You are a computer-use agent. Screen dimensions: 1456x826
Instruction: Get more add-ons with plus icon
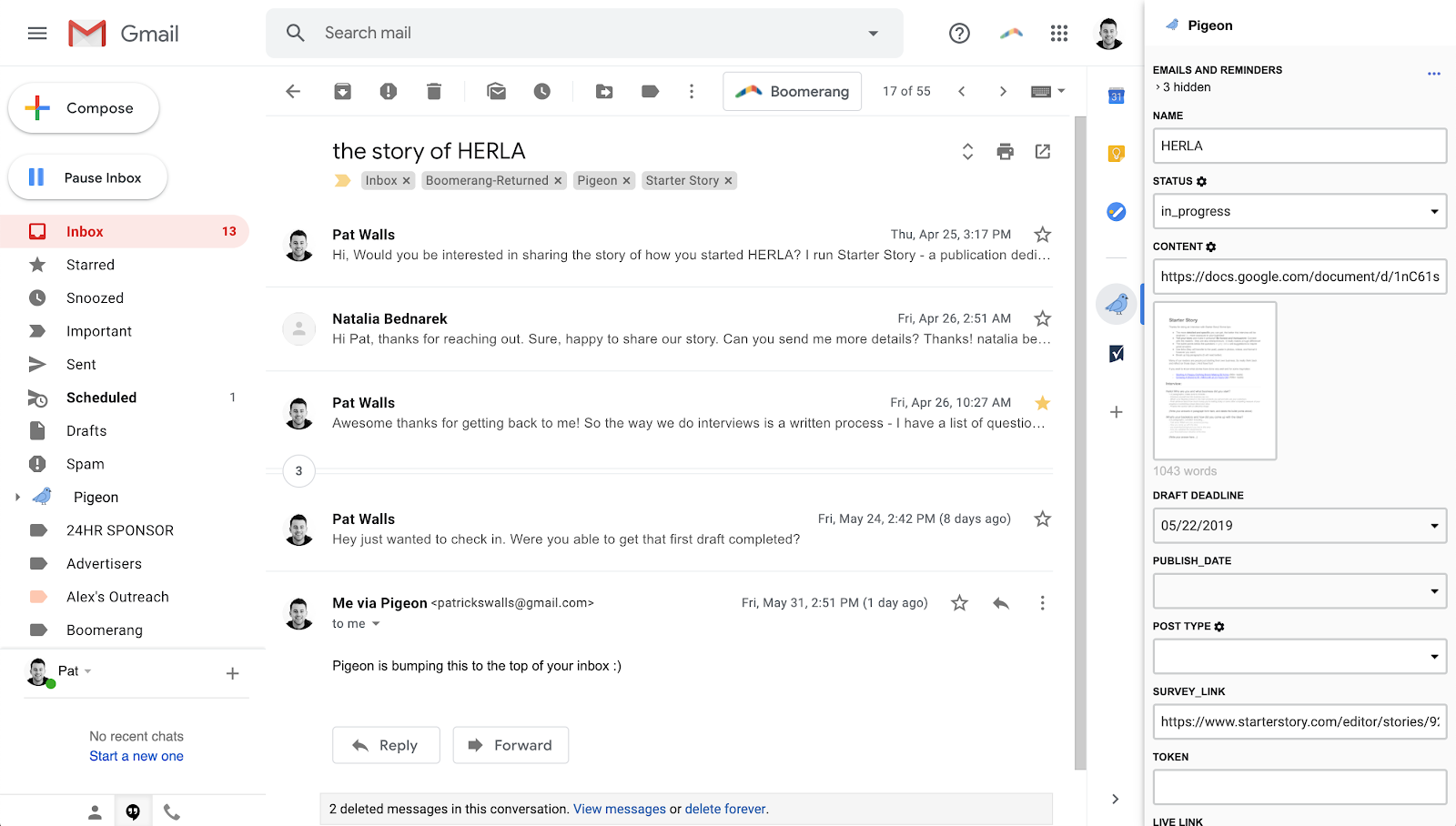(1117, 412)
